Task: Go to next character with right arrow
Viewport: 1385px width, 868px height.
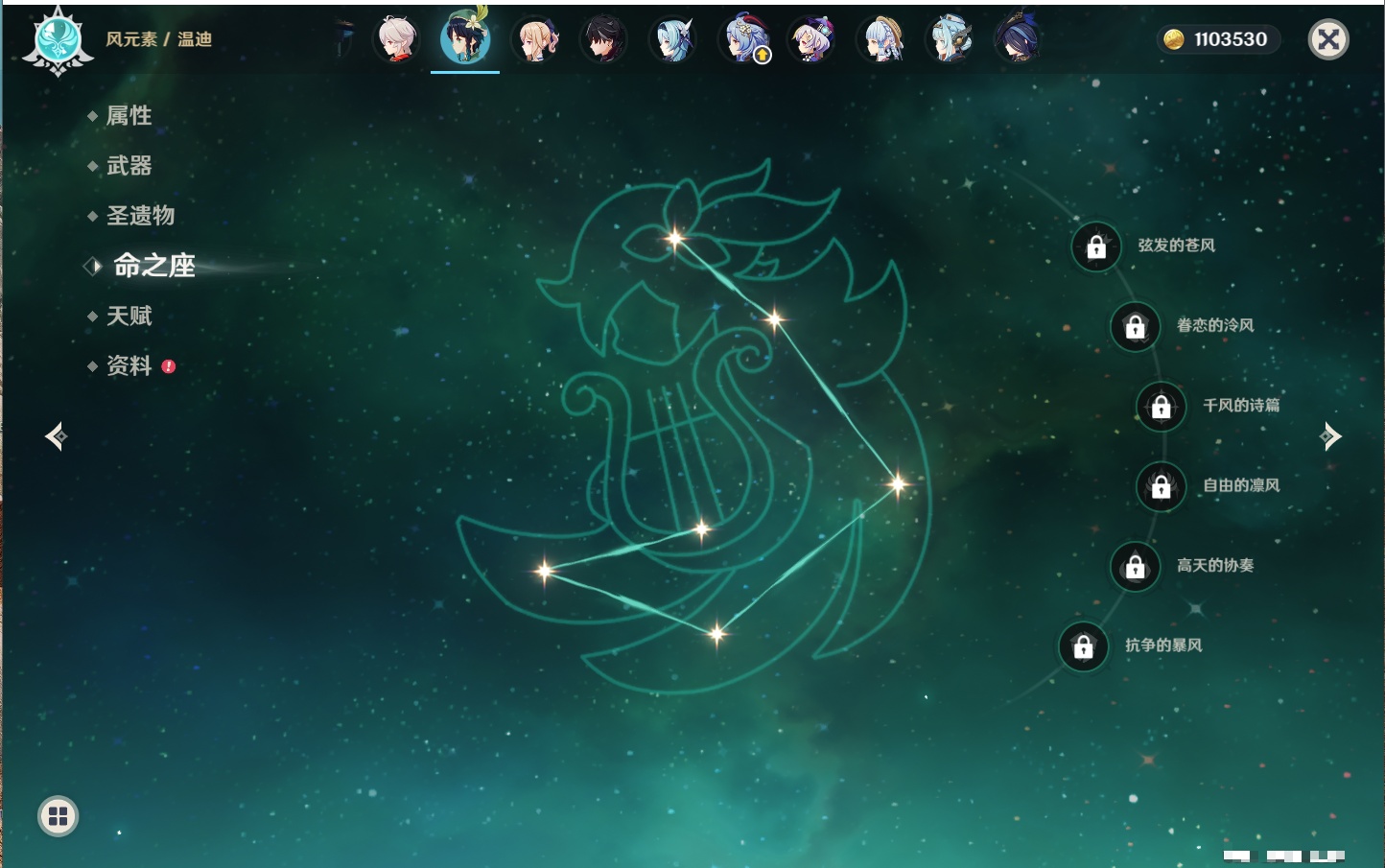Action: tap(1330, 436)
